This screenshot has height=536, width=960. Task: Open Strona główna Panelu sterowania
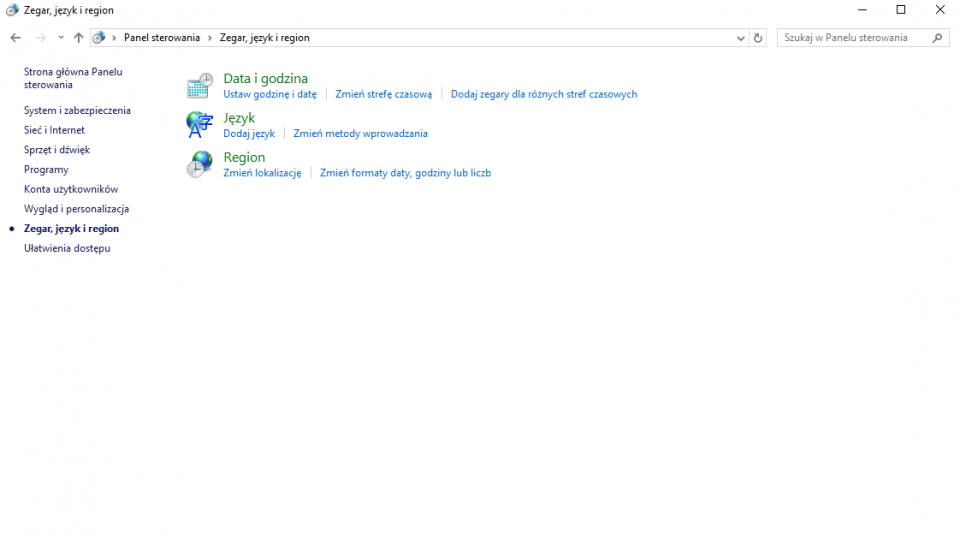click(73, 78)
